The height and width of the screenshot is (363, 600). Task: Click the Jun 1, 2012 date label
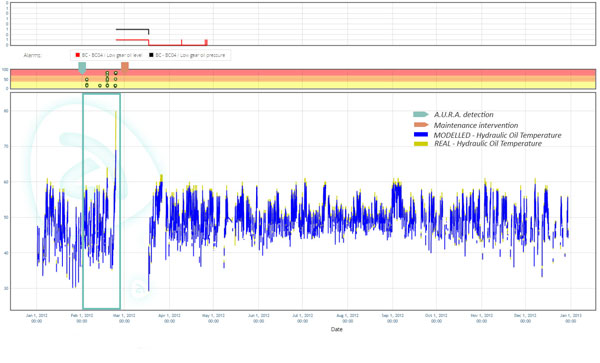259,318
